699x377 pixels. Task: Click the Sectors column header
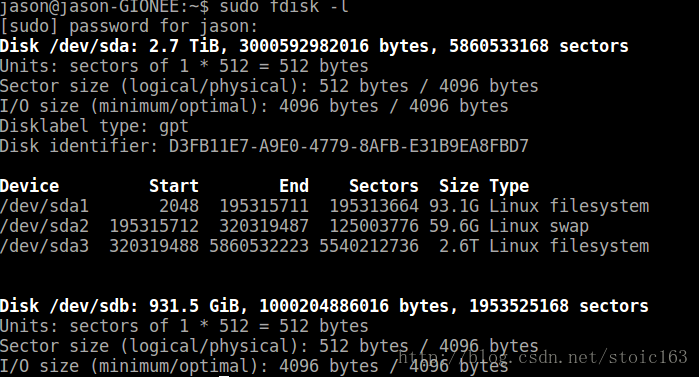(384, 186)
